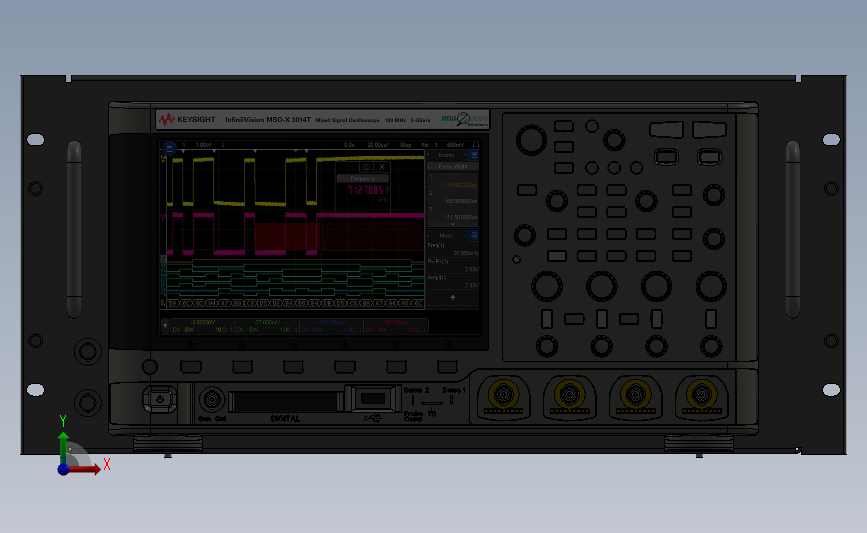867x533 pixels.
Task: Click the dock icon on Frequency popup
Action: [365, 167]
